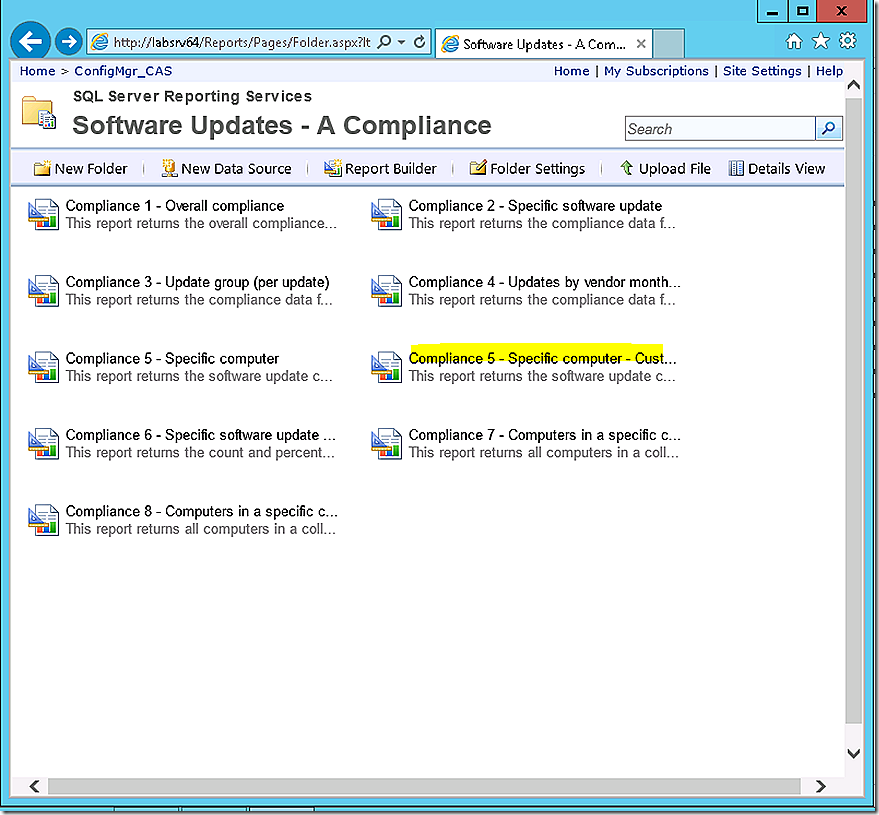879x815 pixels.
Task: Open My Subscriptions link
Action: pyautogui.click(x=656, y=71)
